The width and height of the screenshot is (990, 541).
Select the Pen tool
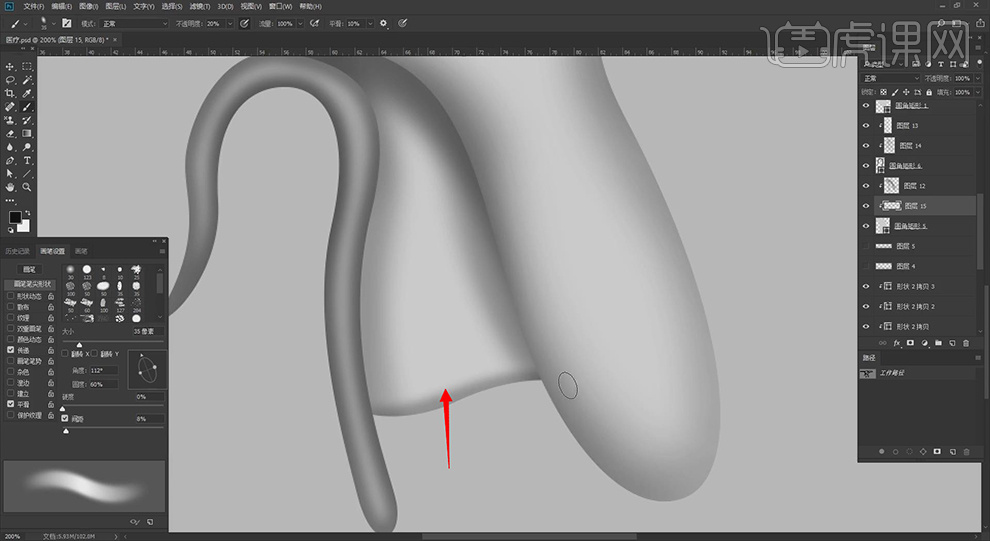click(x=9, y=160)
